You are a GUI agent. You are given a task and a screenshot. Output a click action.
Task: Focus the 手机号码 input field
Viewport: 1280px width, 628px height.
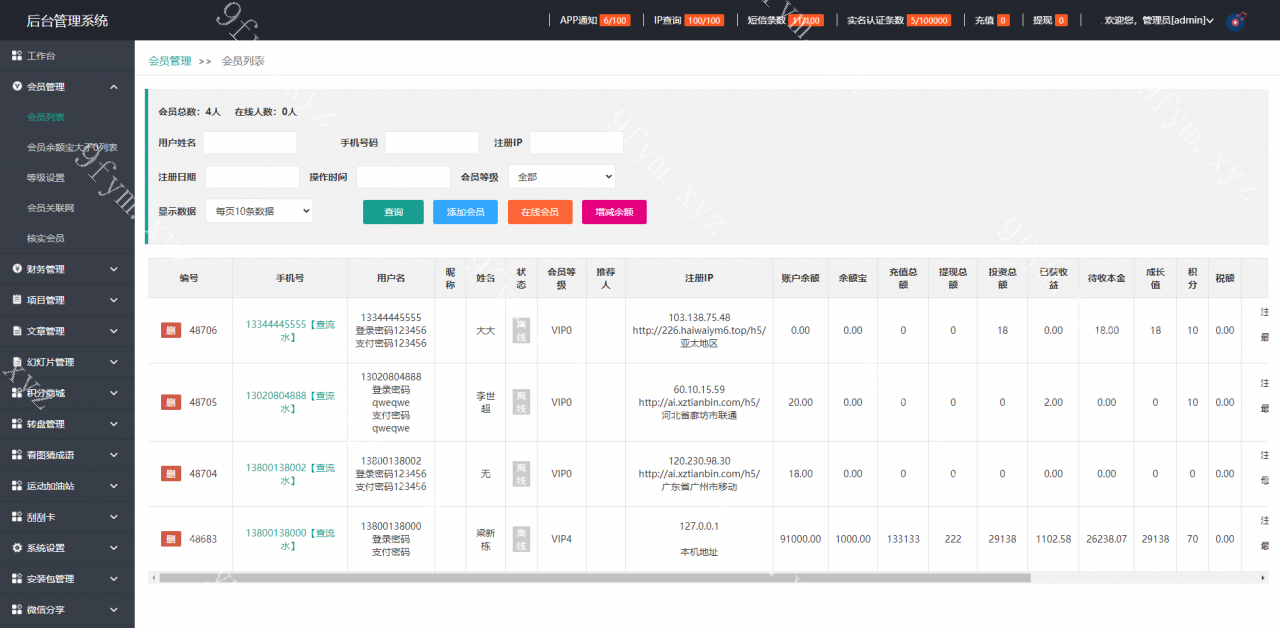point(432,143)
